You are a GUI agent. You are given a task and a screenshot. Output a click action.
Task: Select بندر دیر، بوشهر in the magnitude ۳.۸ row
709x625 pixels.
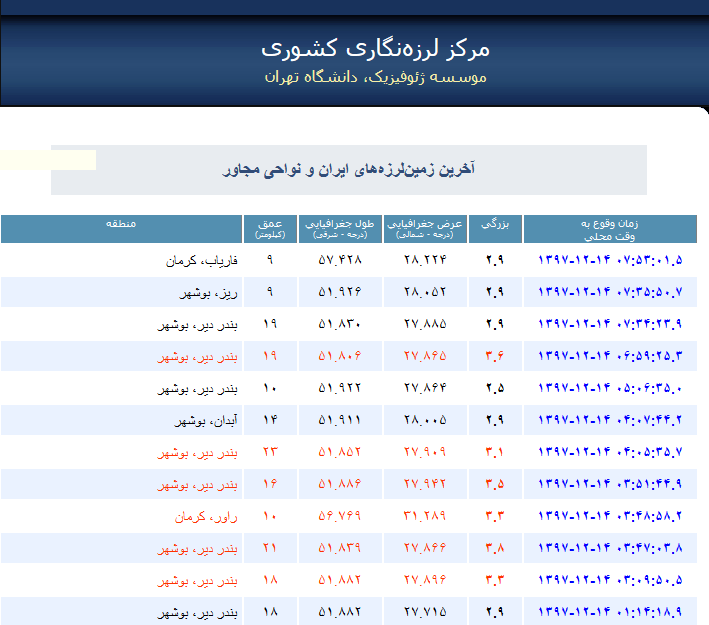(198, 549)
